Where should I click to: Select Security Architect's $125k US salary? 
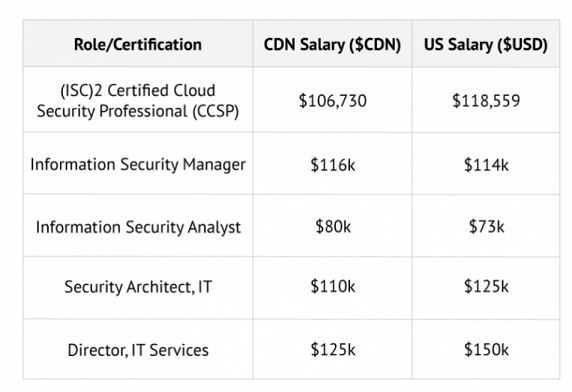(x=486, y=286)
